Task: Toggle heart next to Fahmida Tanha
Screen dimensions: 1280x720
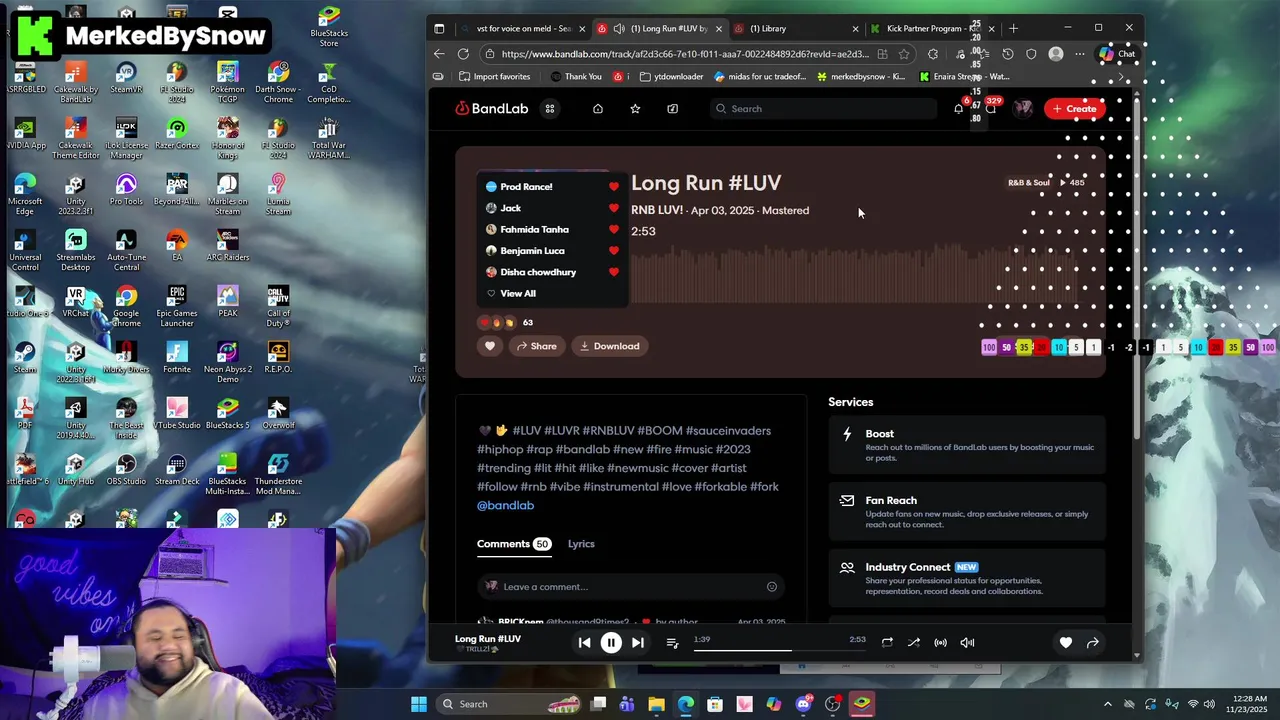Action: [x=614, y=229]
